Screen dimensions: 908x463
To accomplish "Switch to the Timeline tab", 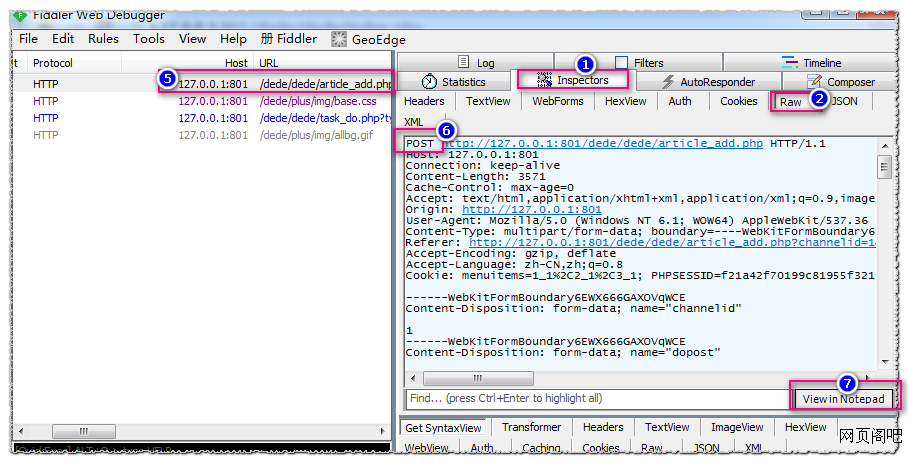I will click(x=811, y=63).
